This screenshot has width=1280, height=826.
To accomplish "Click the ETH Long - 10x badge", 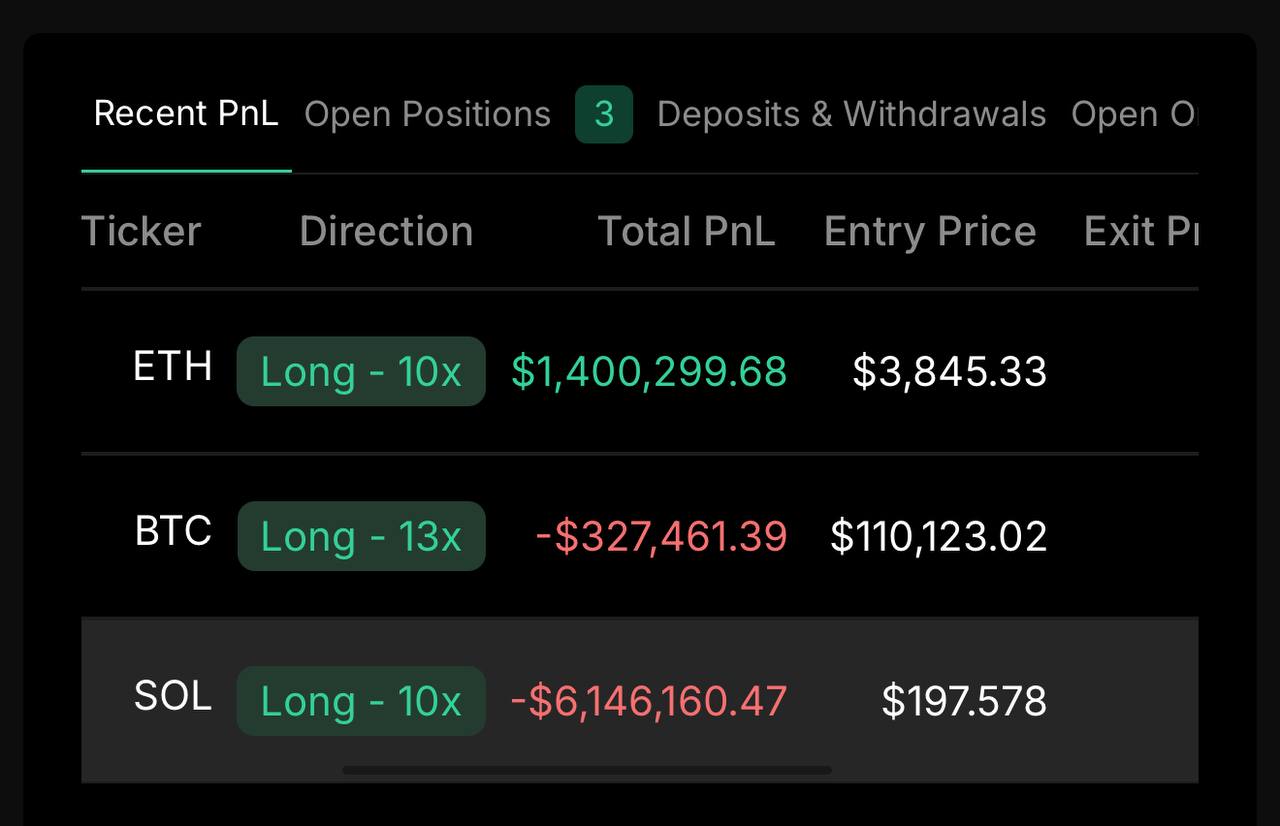I will (361, 372).
